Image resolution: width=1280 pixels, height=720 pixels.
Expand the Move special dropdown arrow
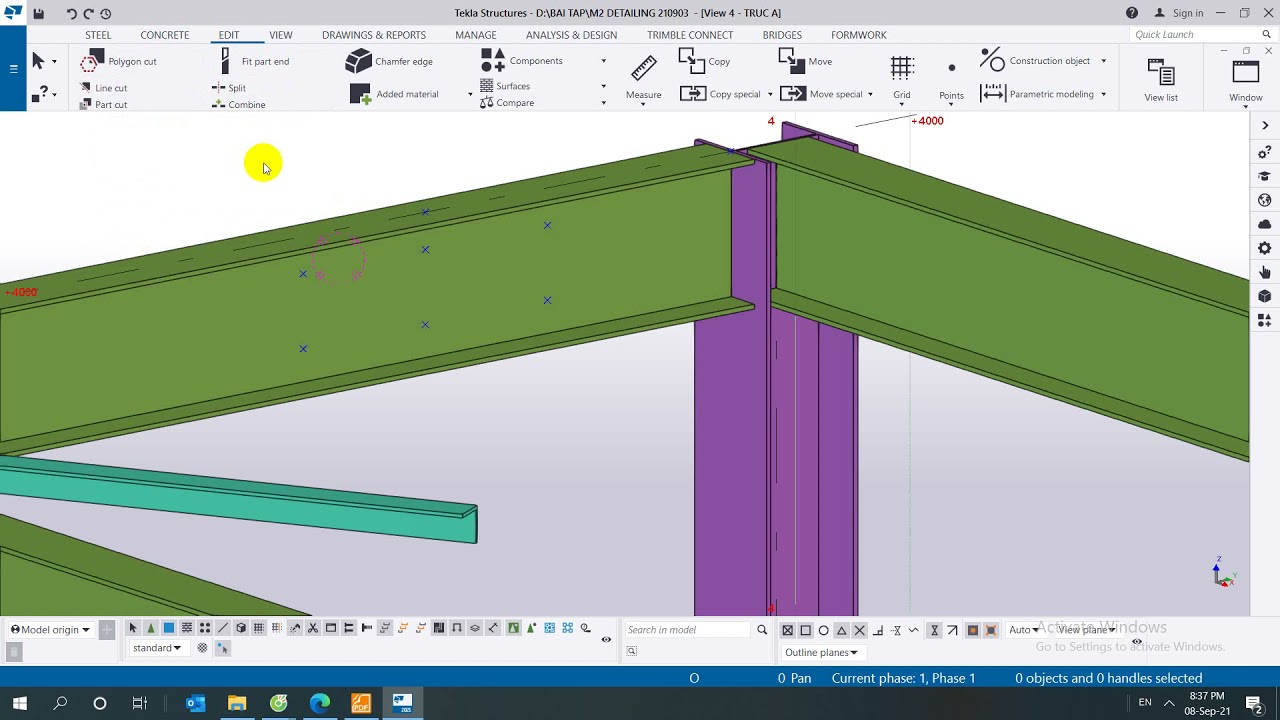(870, 95)
